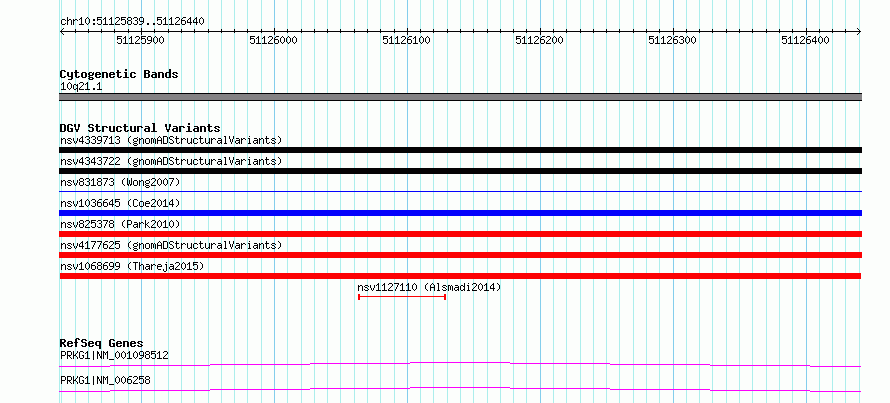Select the red bar under nsv1068699
The height and width of the screenshot is (403, 890).
460,276
